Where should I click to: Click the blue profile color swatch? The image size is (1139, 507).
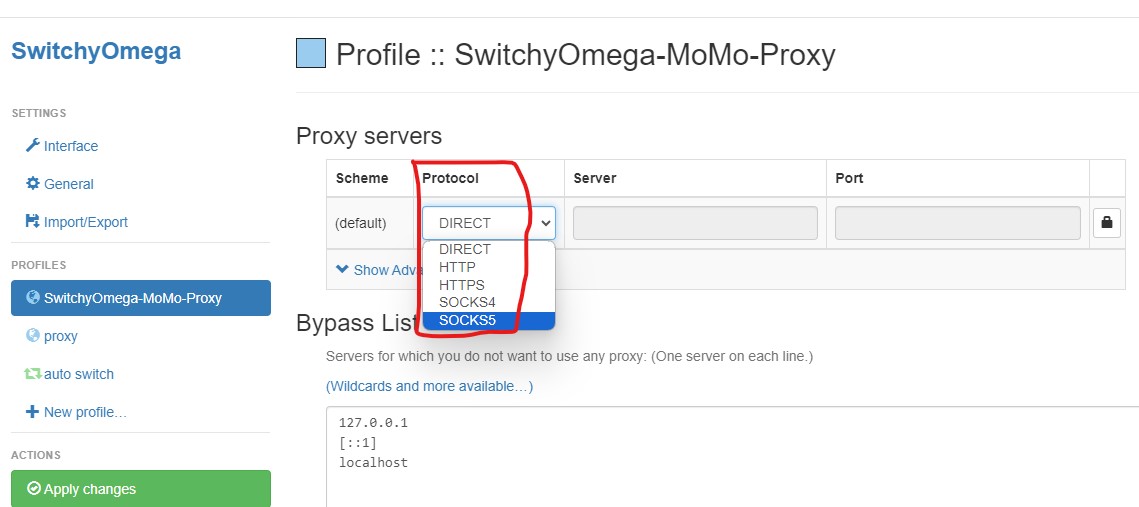[x=311, y=54]
